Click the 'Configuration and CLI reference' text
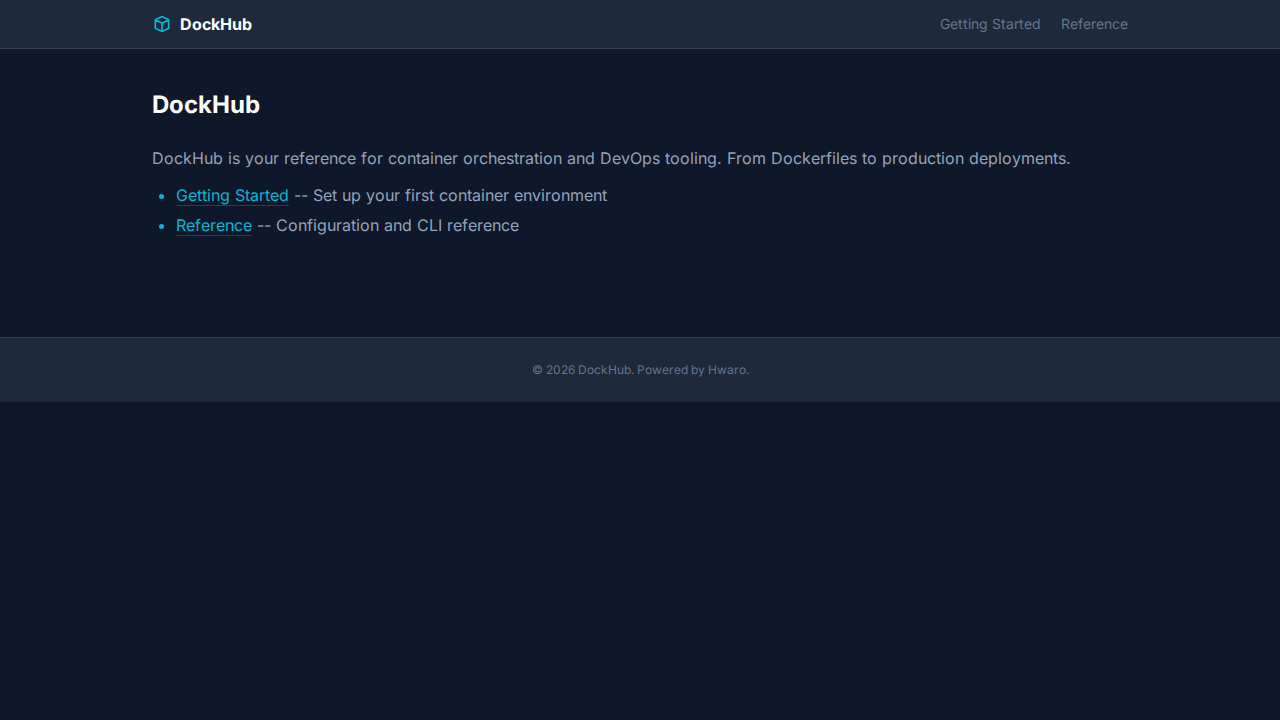The width and height of the screenshot is (1280, 720). click(397, 226)
